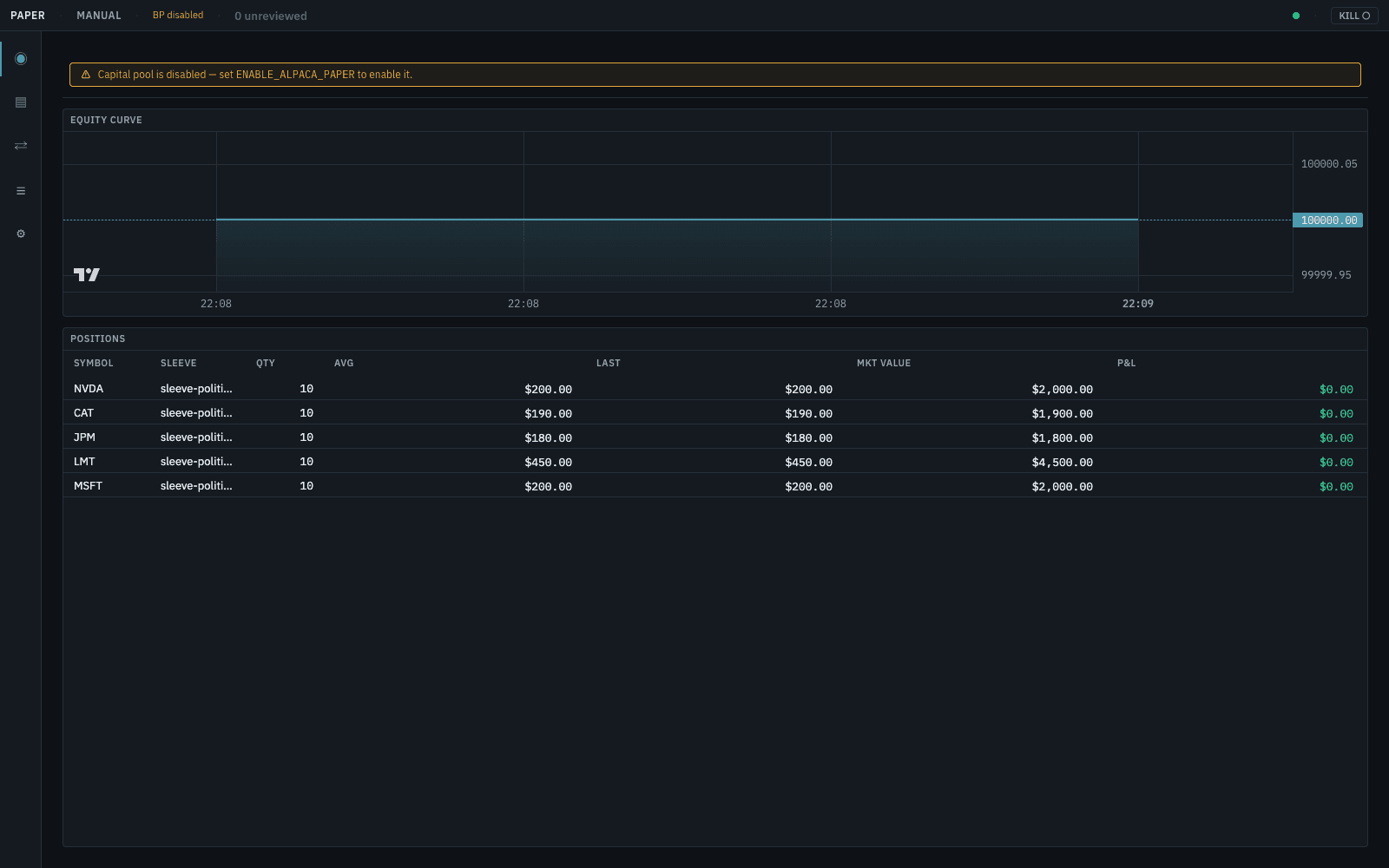1389x868 pixels.
Task: Sort by the QTY column header
Action: click(x=266, y=363)
